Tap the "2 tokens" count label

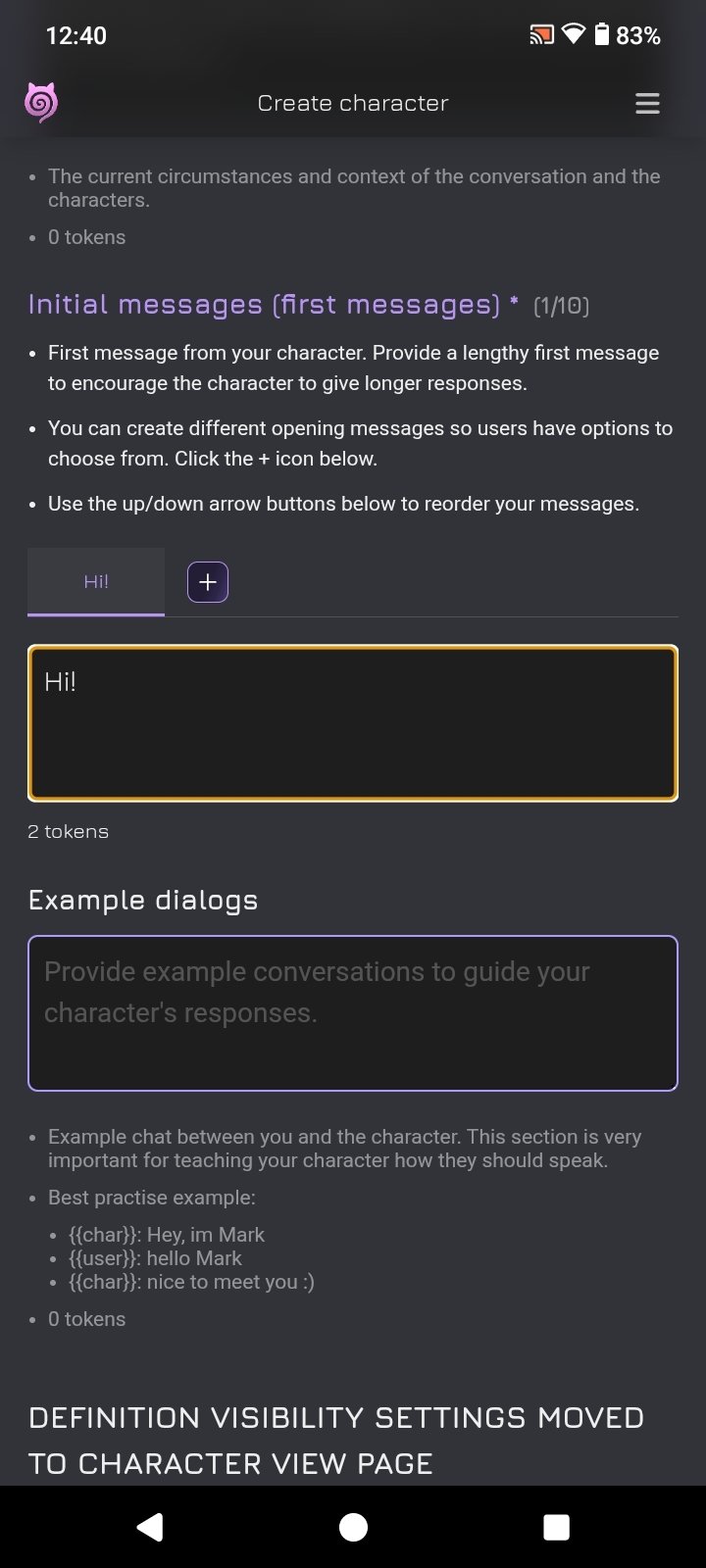tap(69, 832)
